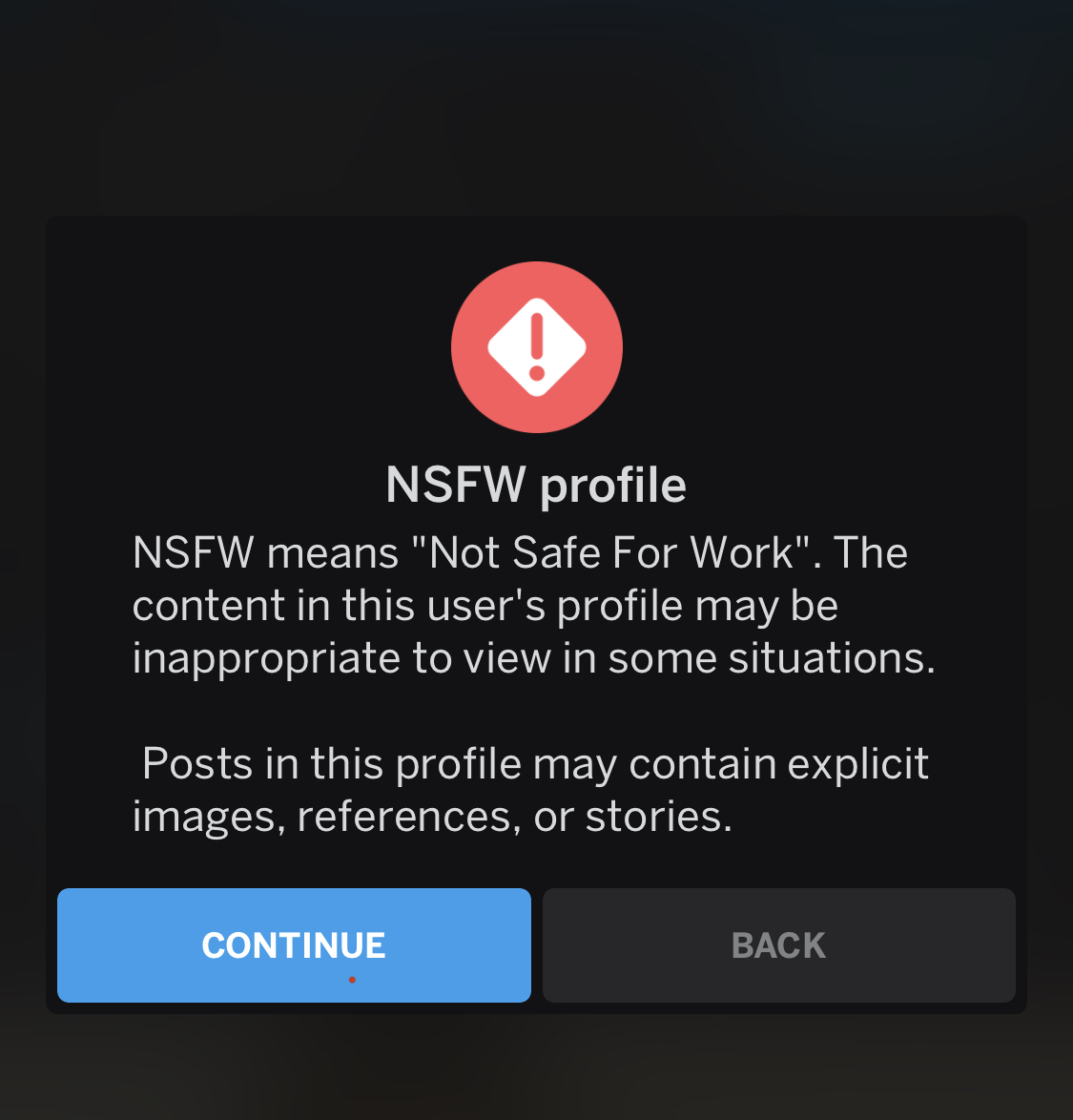
Task: Confirm viewing by clicking CONTINUE
Action: click(x=294, y=945)
